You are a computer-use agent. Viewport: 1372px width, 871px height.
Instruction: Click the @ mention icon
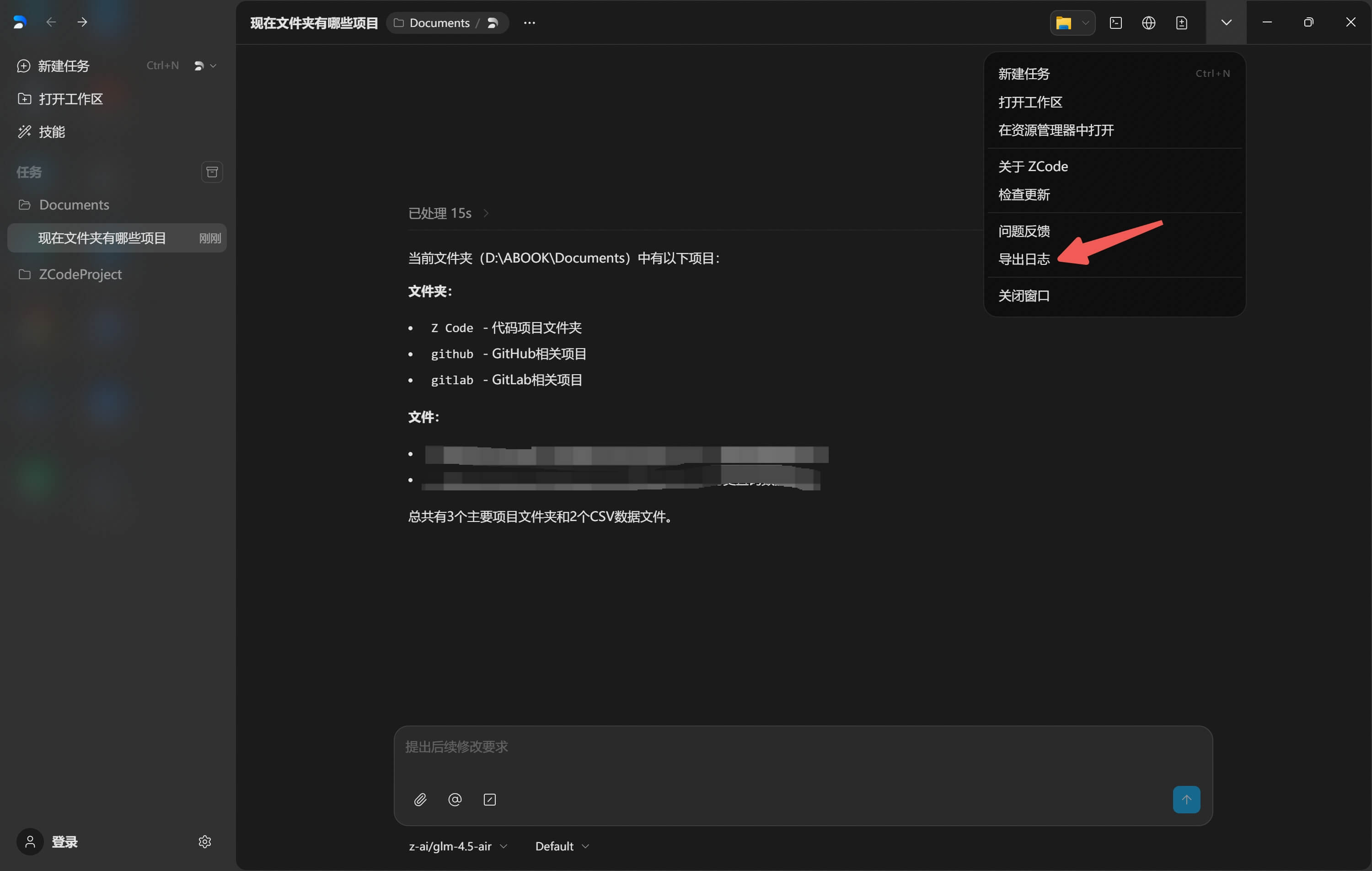[x=455, y=799]
